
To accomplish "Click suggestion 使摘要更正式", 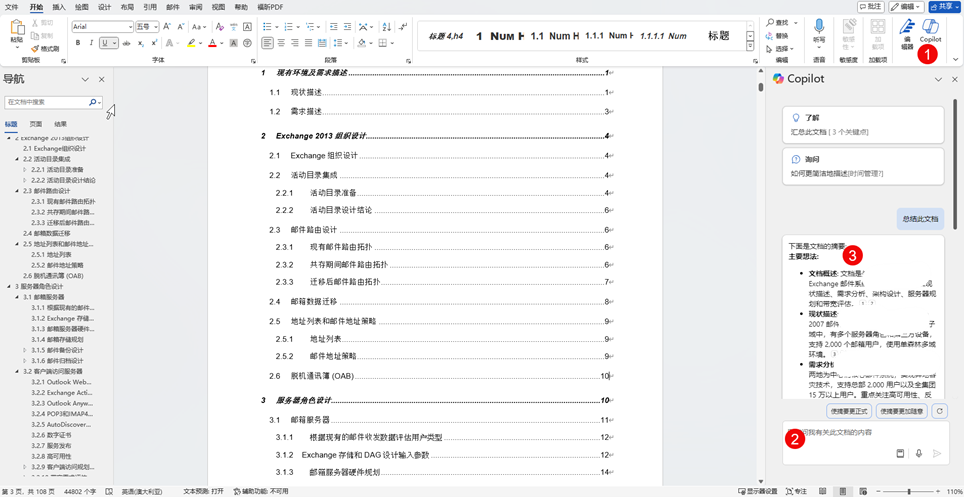I will [848, 411].
